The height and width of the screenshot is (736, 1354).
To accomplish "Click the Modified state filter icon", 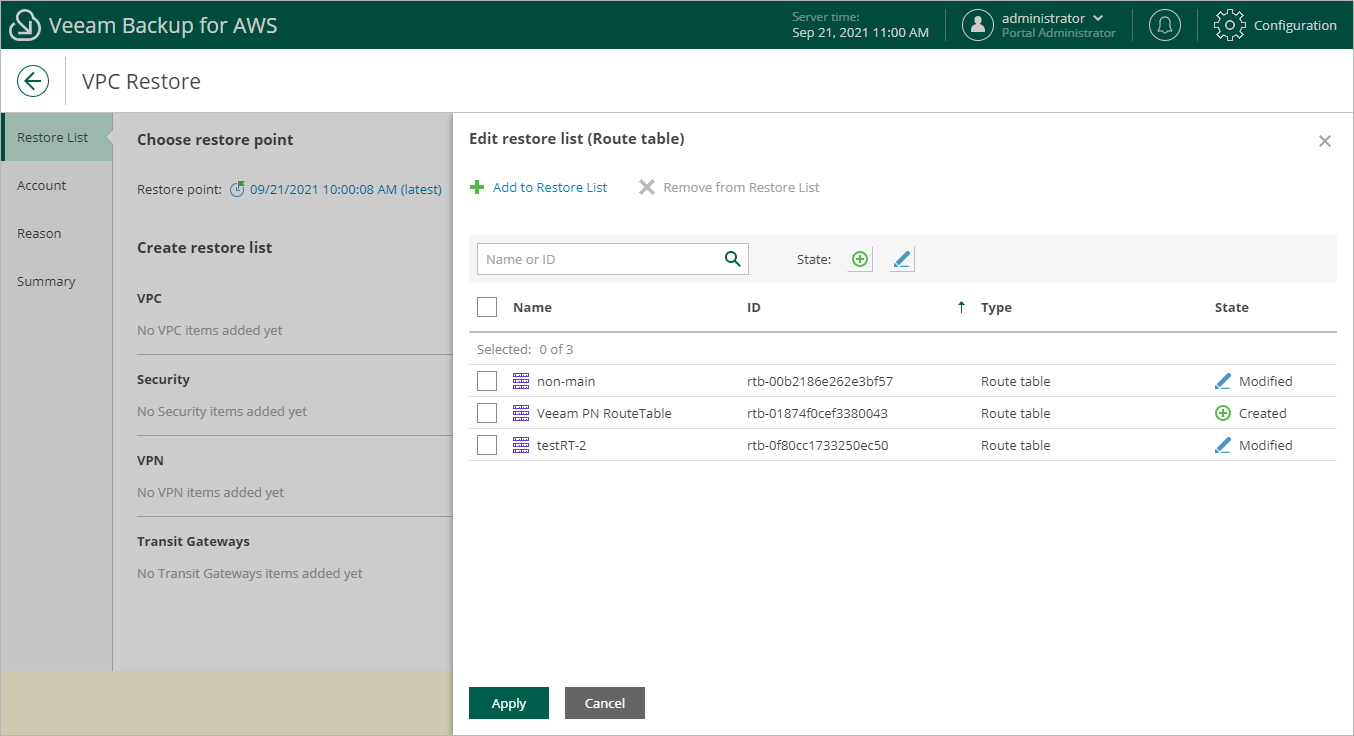I will point(901,258).
